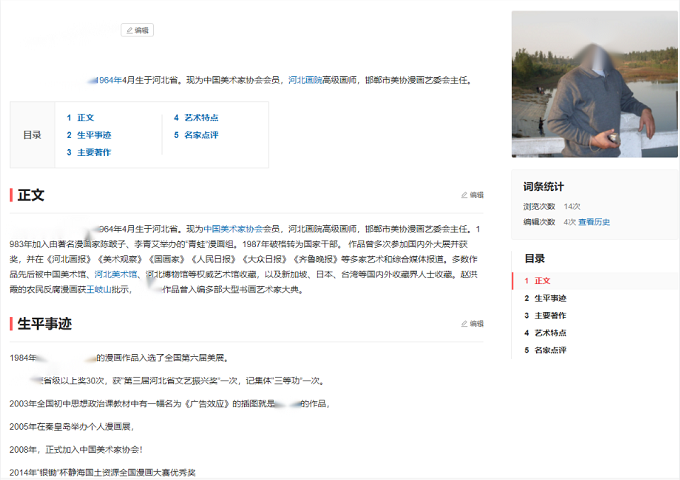Click the 编辑 button beside the title

click(137, 30)
